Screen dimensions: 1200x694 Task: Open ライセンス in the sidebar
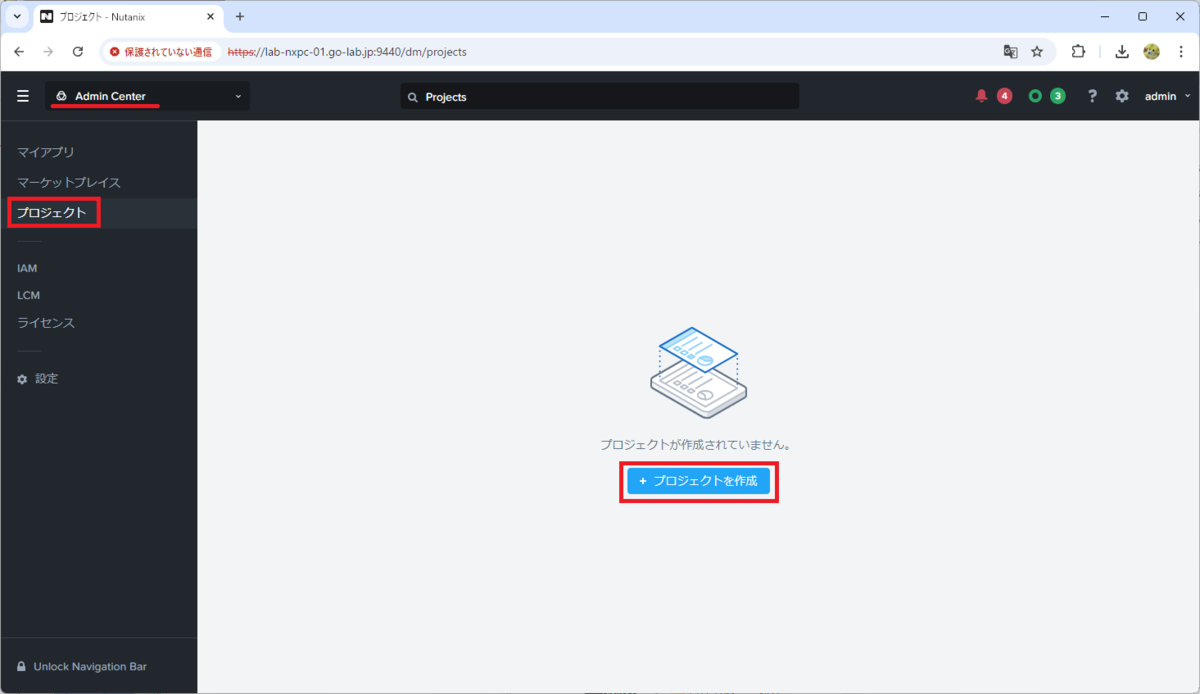46,323
